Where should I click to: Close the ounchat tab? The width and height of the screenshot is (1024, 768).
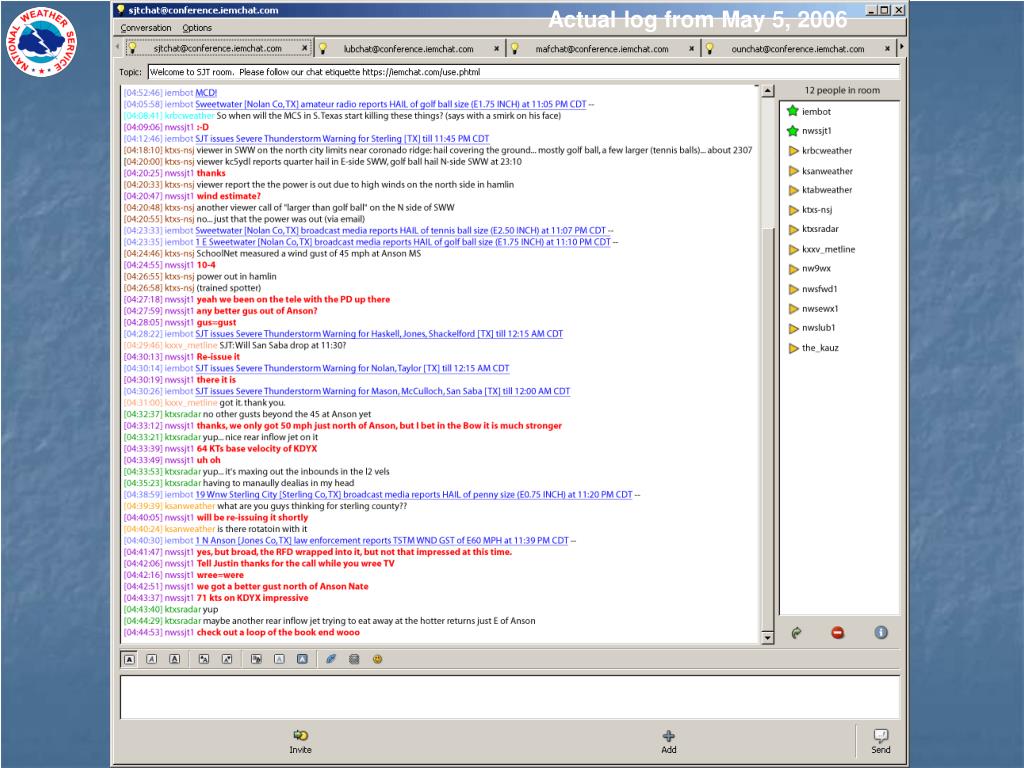[x=887, y=48]
